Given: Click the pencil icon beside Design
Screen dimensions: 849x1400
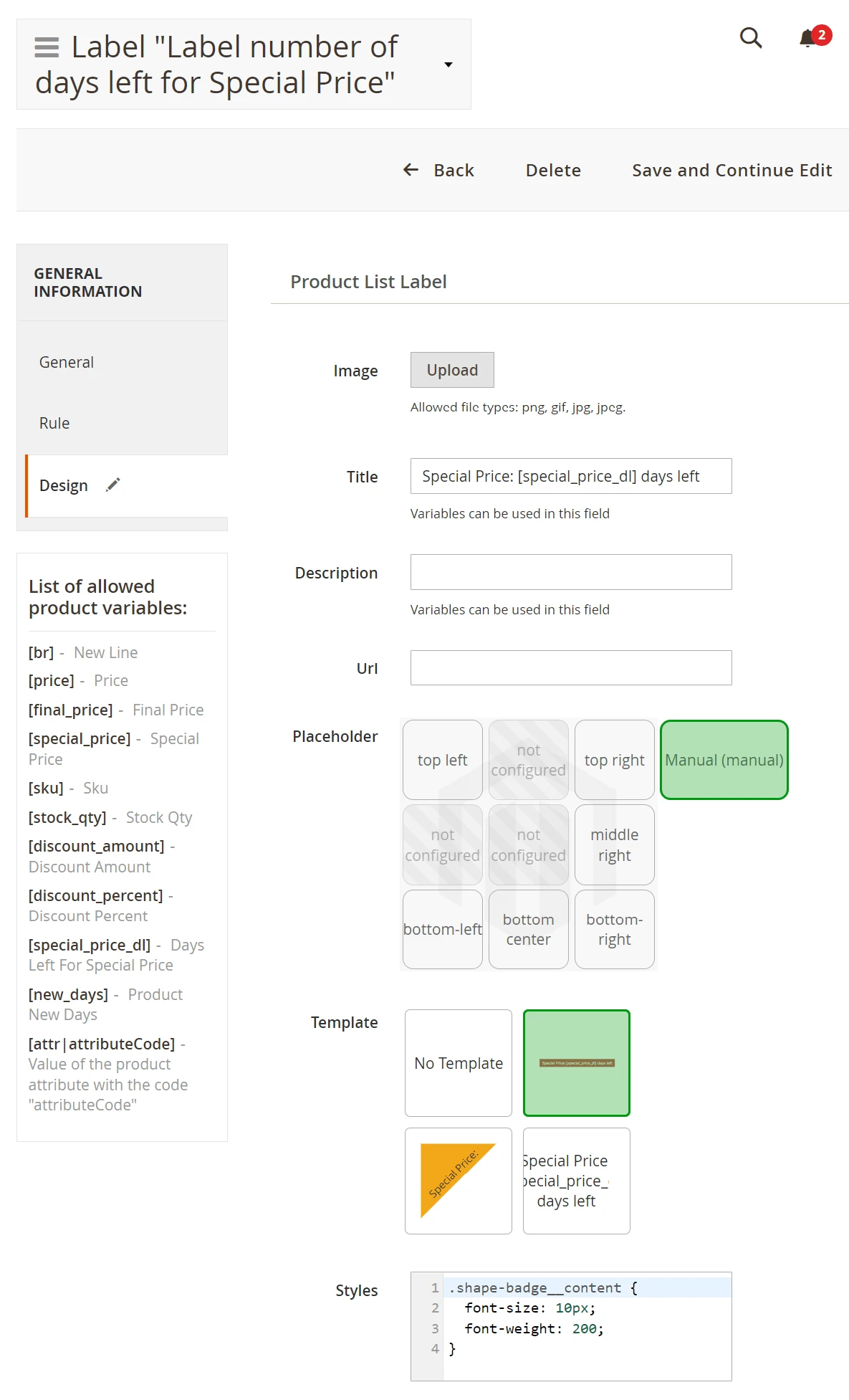Looking at the screenshot, I should pos(113,485).
